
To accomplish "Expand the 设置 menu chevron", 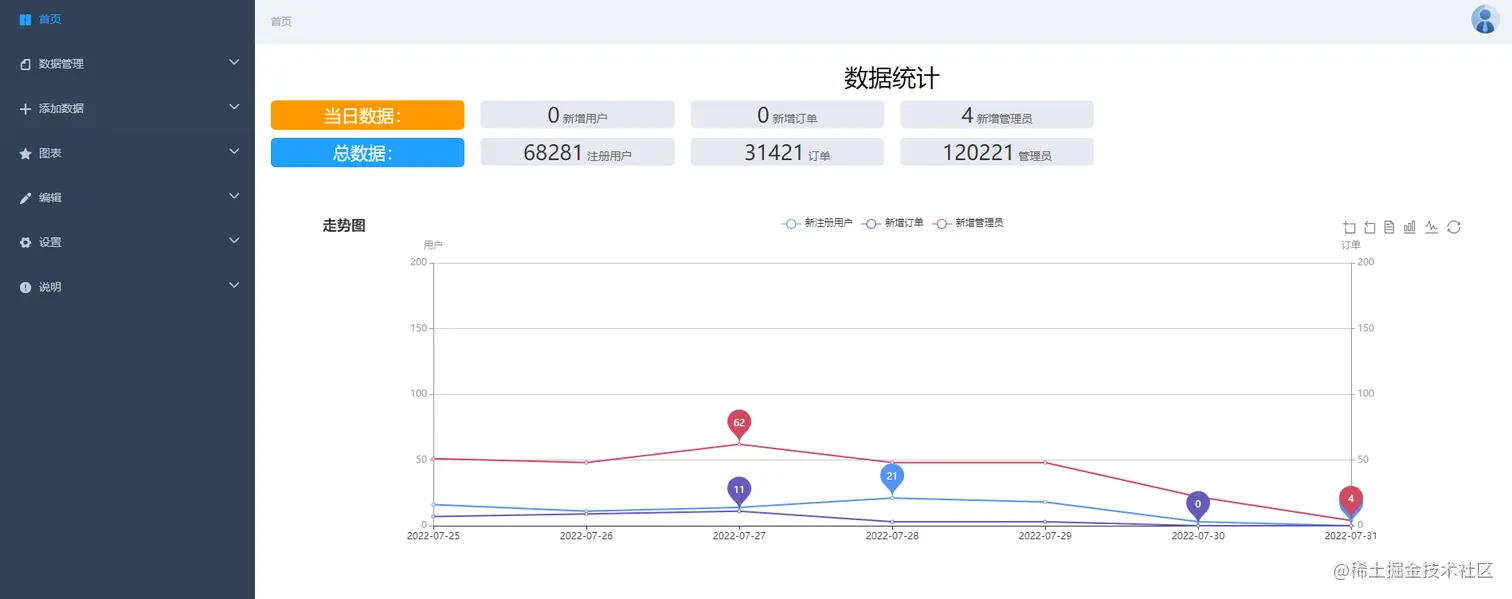I will point(234,240).
